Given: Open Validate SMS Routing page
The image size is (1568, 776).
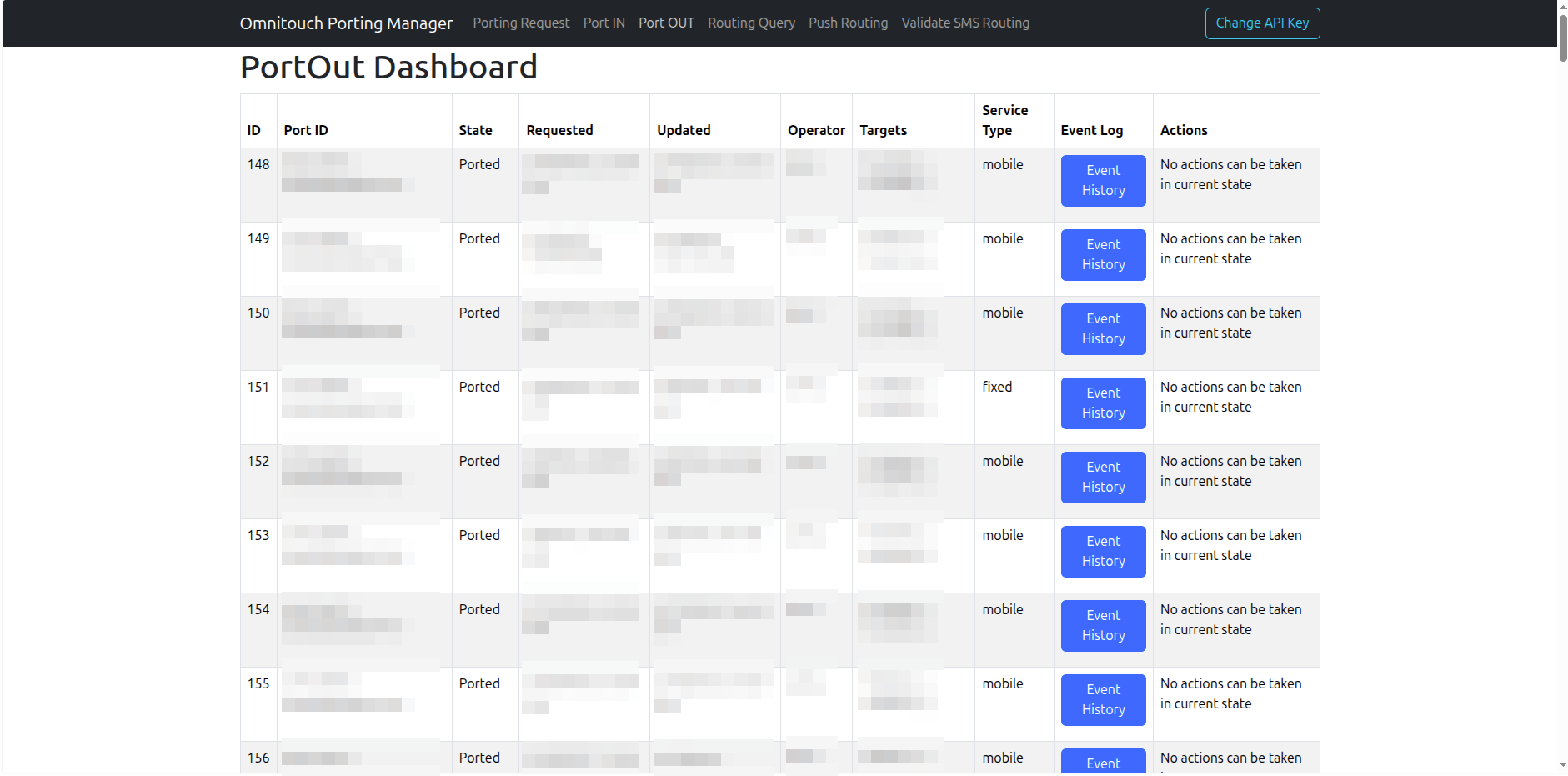Looking at the screenshot, I should tap(965, 23).
